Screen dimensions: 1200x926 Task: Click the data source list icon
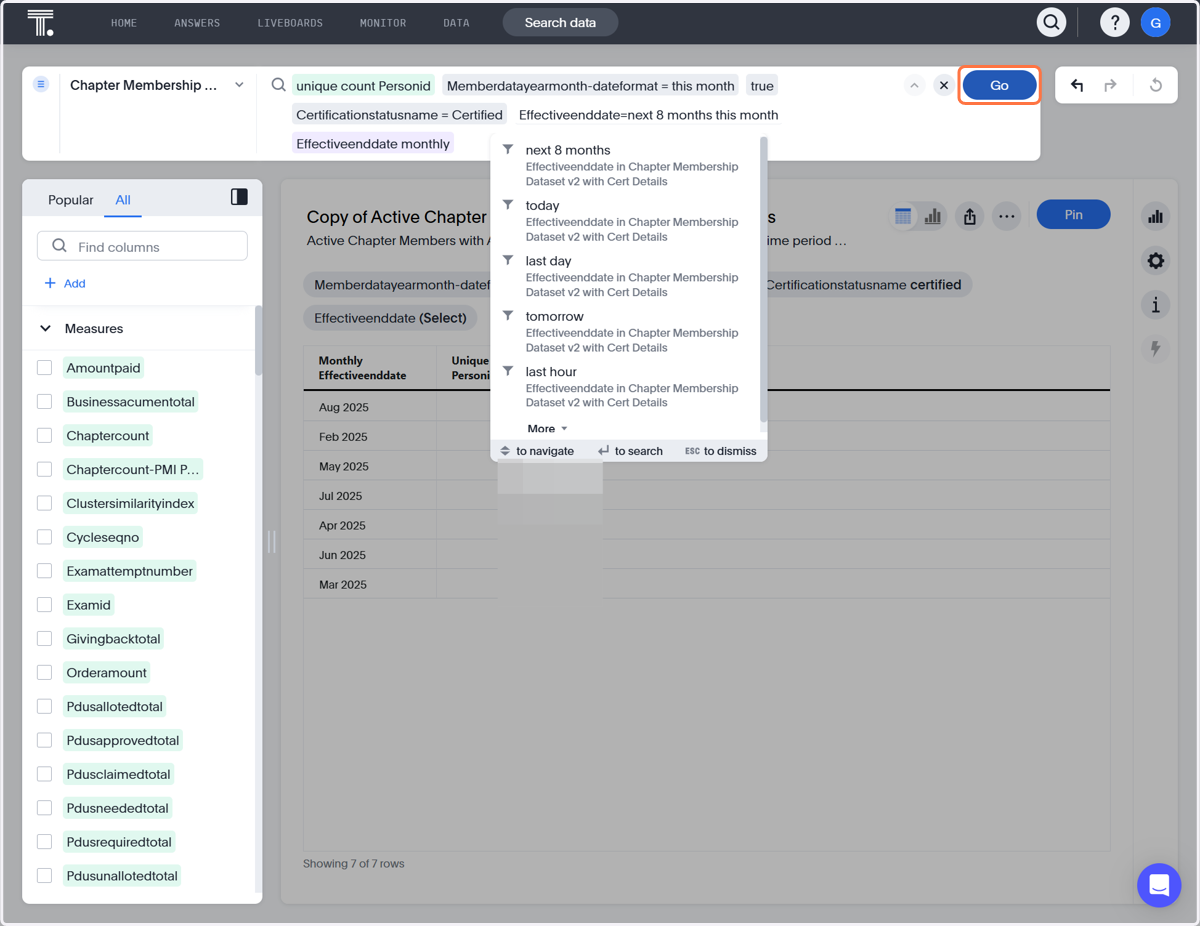click(x=41, y=85)
